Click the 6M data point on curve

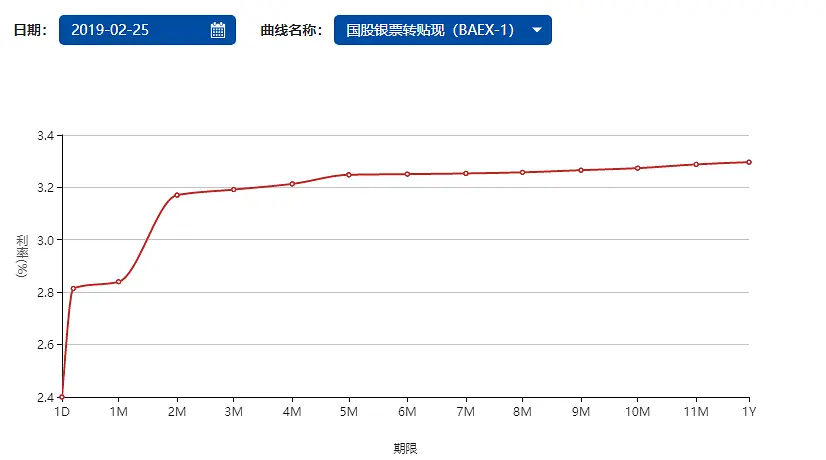407,174
